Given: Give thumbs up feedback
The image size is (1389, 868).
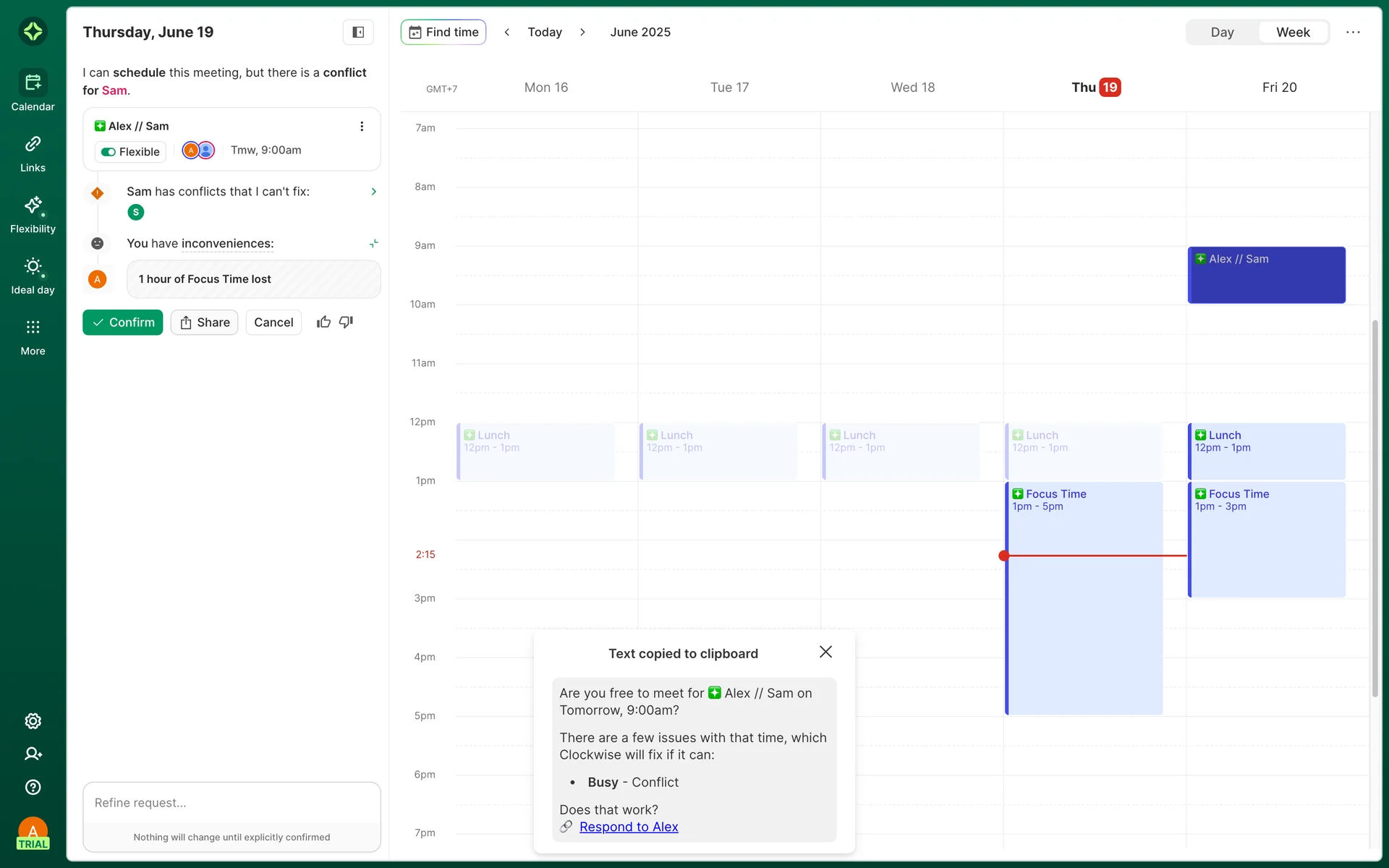Looking at the screenshot, I should tap(323, 322).
